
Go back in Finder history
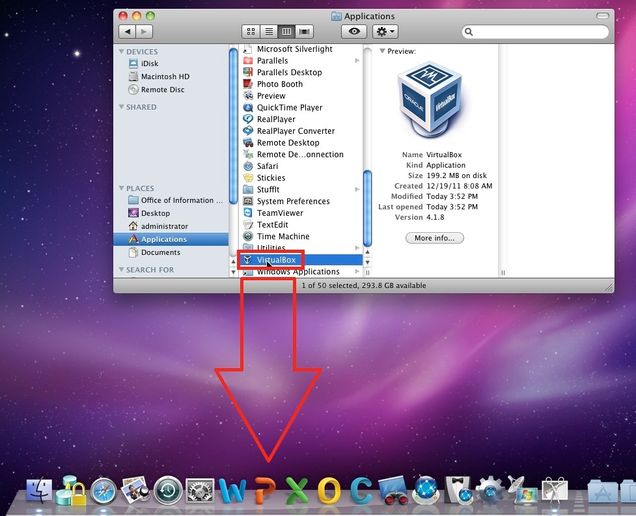point(128,32)
